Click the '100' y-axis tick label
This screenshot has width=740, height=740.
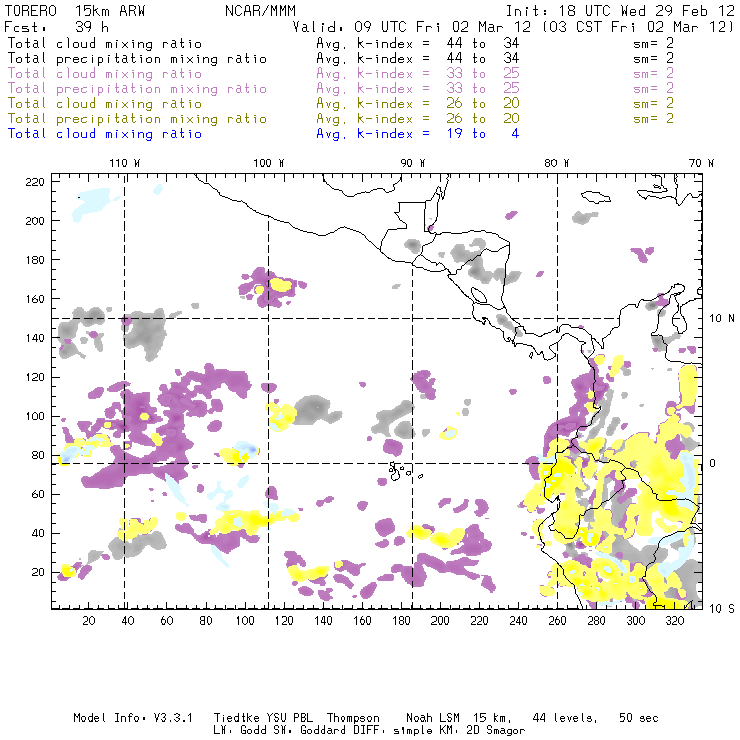click(35, 416)
